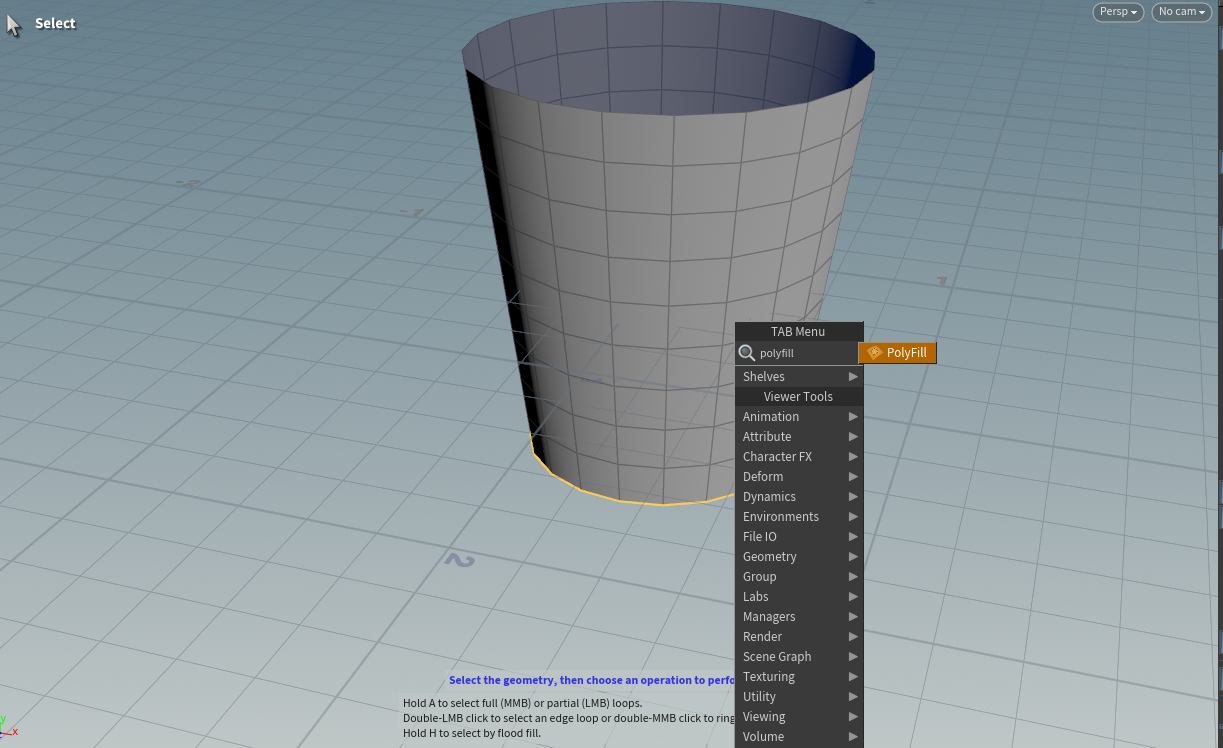Screen dimensions: 1223x748
Task: Open the Scene Graph menu entry
Action: pyautogui.click(x=798, y=656)
